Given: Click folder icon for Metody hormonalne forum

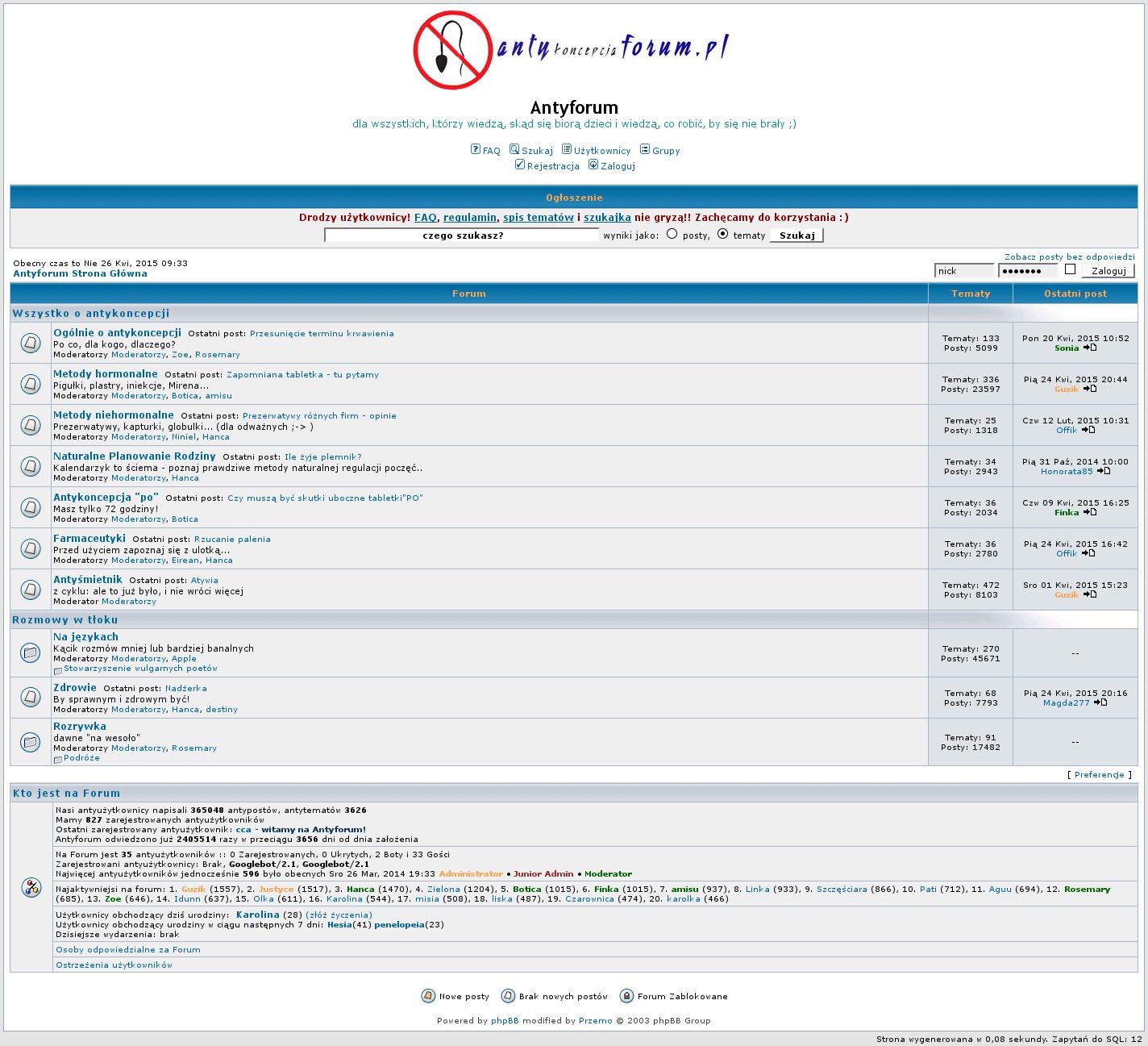Looking at the screenshot, I should pos(31,384).
